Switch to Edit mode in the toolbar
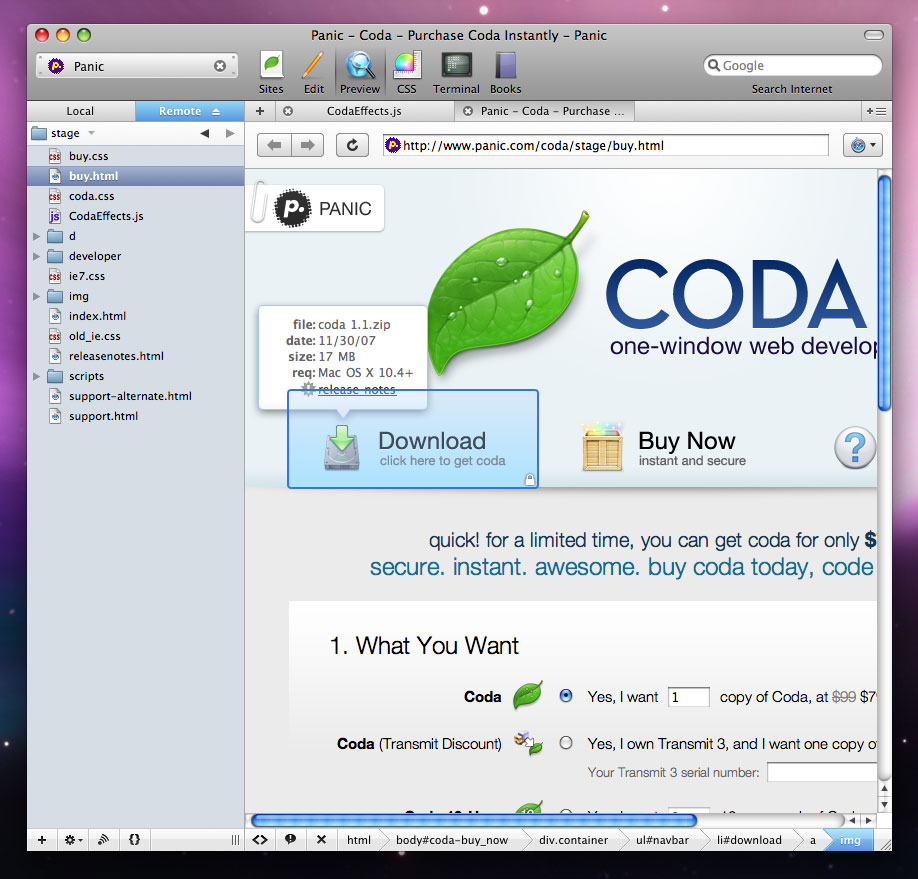 [x=313, y=65]
